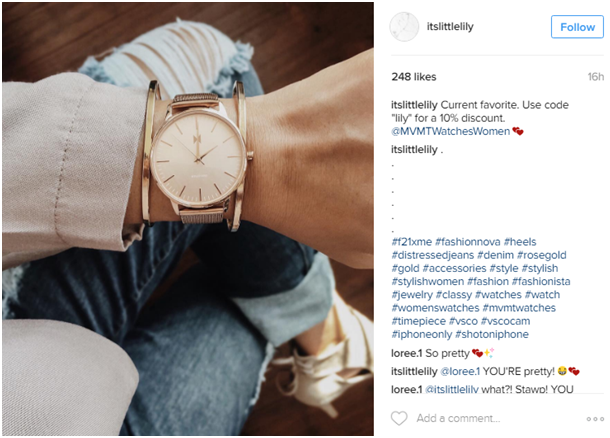Add a comment in the comment field
The width and height of the screenshot is (610, 438).
pos(458,418)
